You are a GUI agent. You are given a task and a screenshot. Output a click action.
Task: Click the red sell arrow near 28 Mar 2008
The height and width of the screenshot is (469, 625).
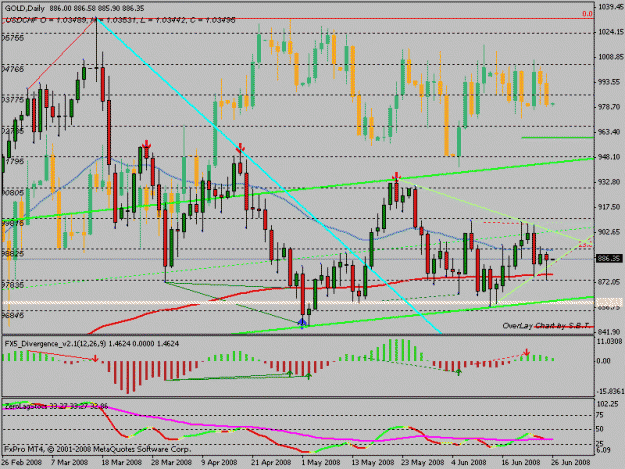point(147,144)
